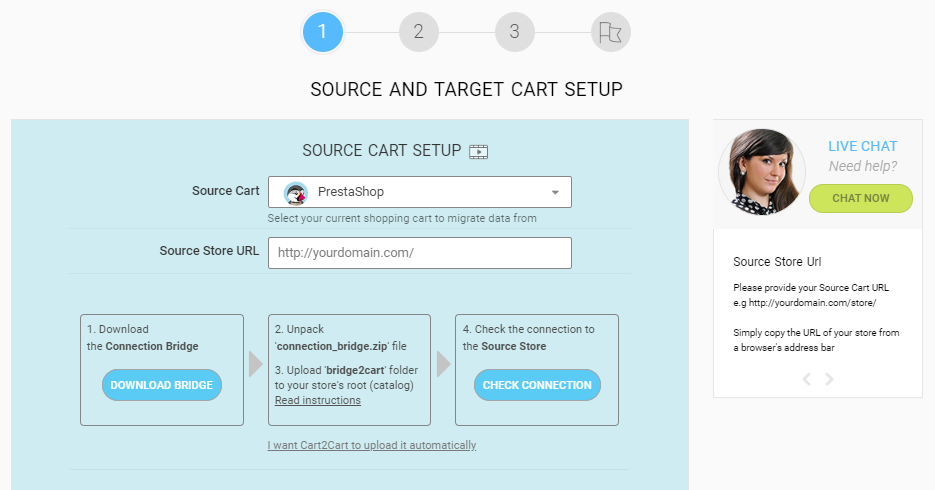Select the step 3 circle
This screenshot has width=935, height=490.
(x=515, y=32)
